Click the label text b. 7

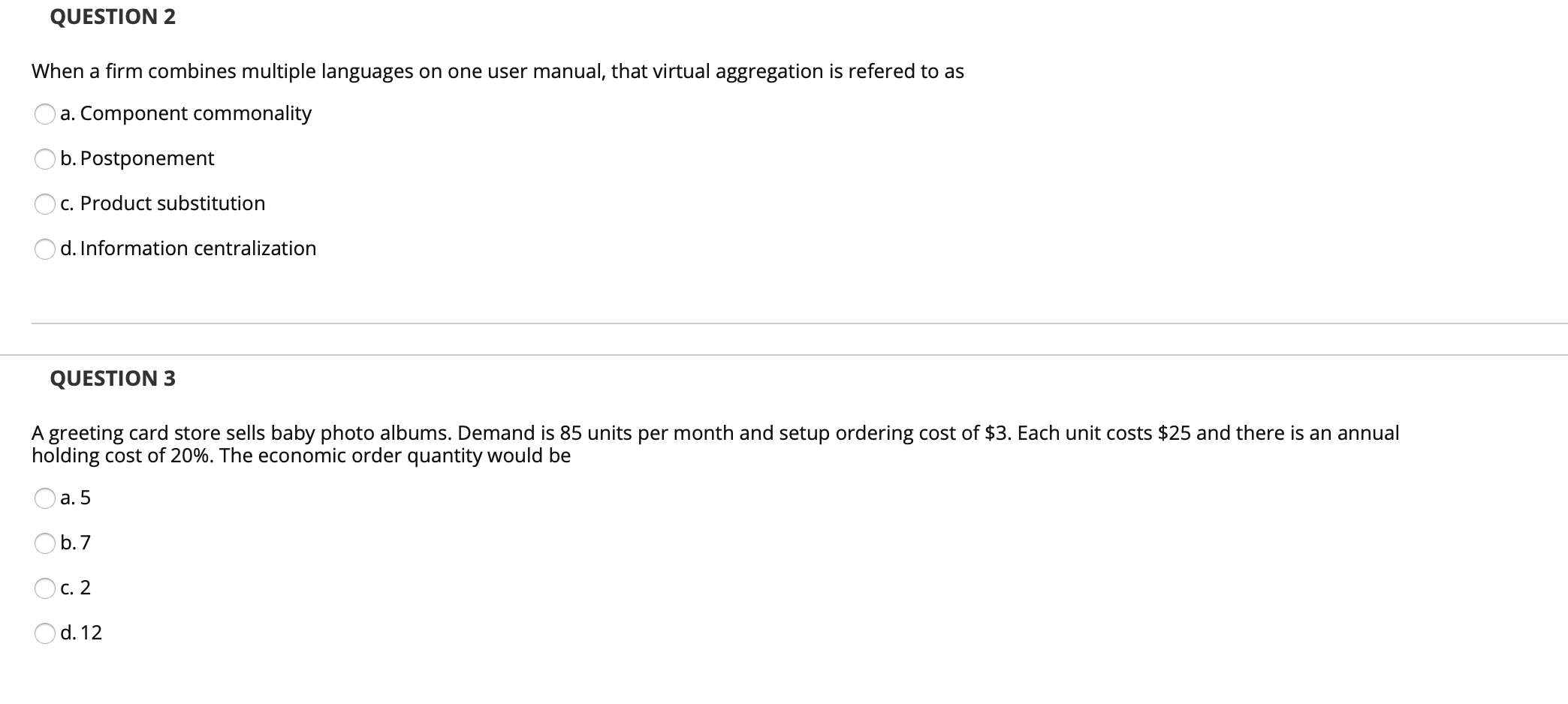tap(76, 543)
